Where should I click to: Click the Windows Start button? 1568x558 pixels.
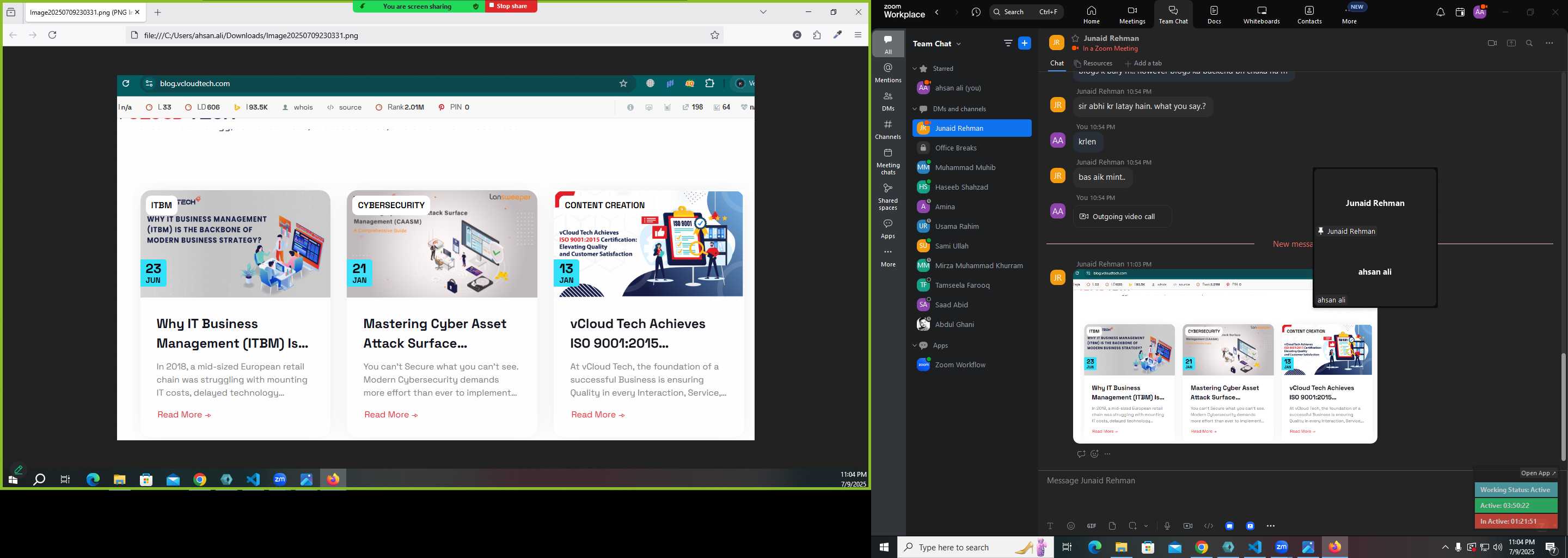(884, 547)
